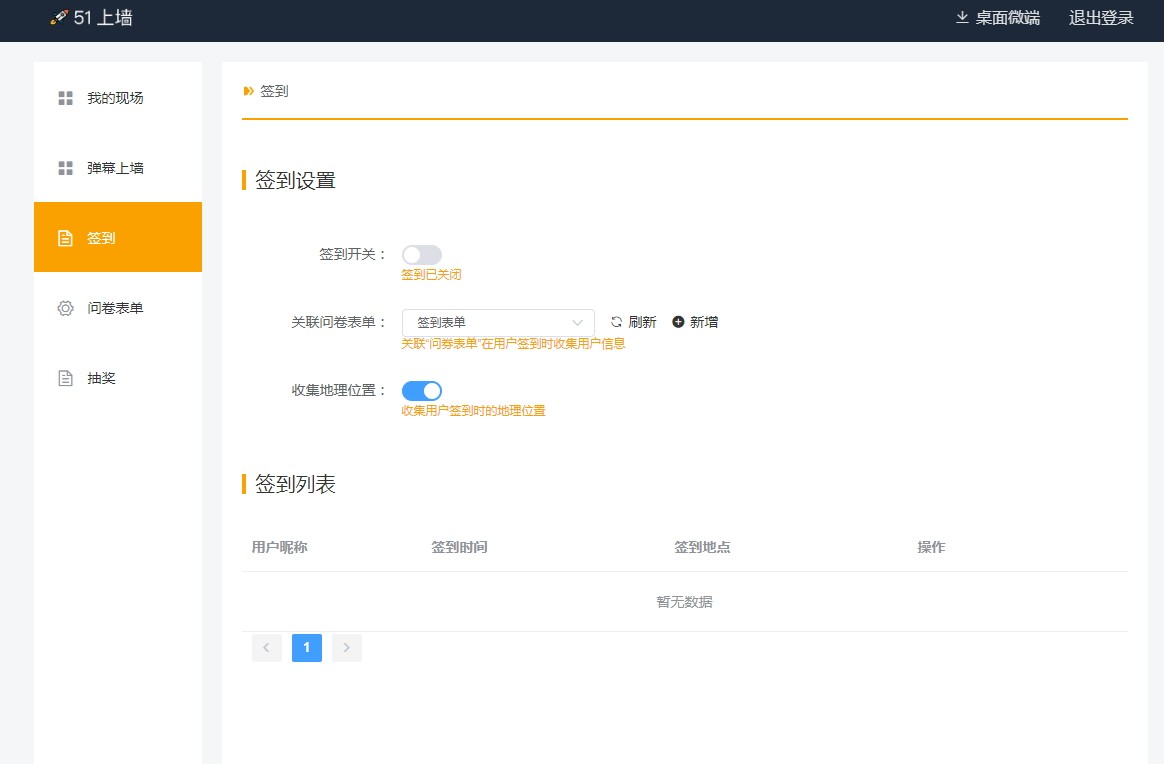Switch to the 抽奖 menu item

point(118,378)
